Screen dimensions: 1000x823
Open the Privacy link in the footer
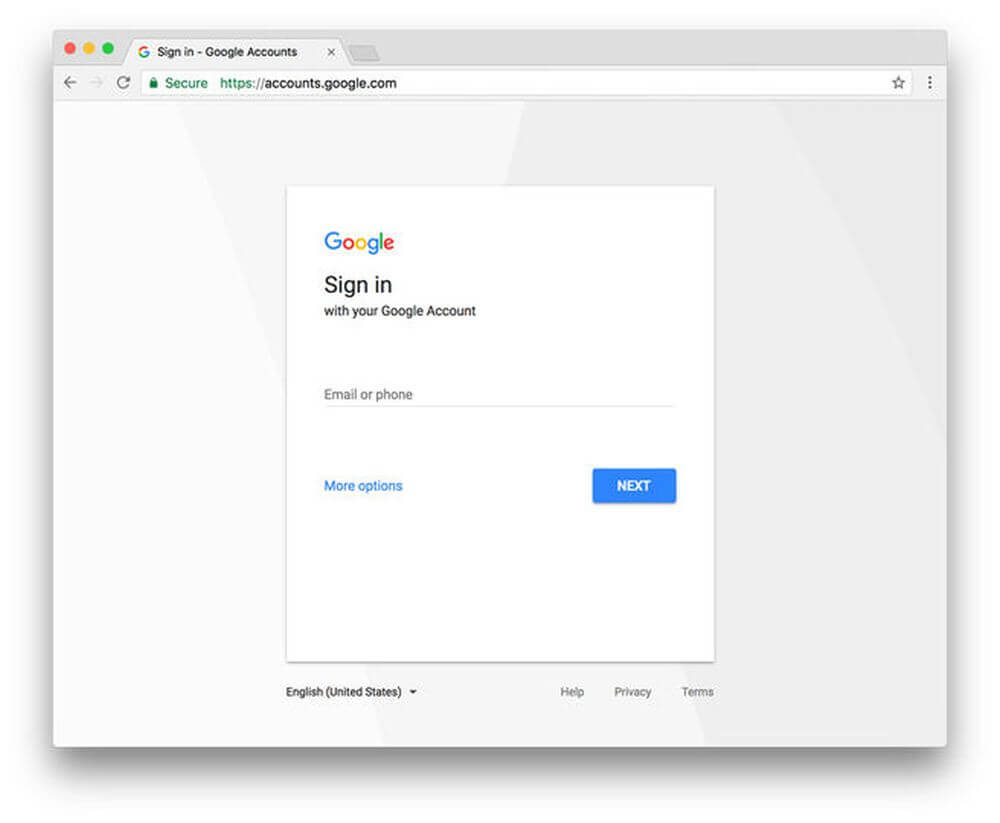click(x=632, y=692)
